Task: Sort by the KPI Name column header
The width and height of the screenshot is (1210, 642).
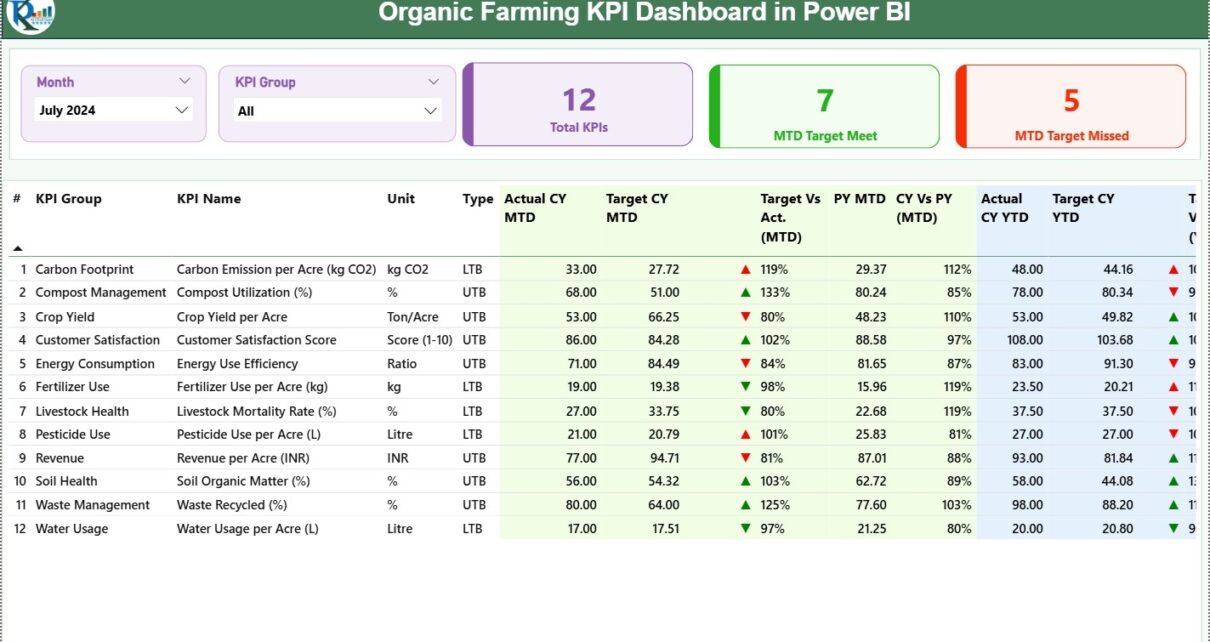Action: point(208,199)
